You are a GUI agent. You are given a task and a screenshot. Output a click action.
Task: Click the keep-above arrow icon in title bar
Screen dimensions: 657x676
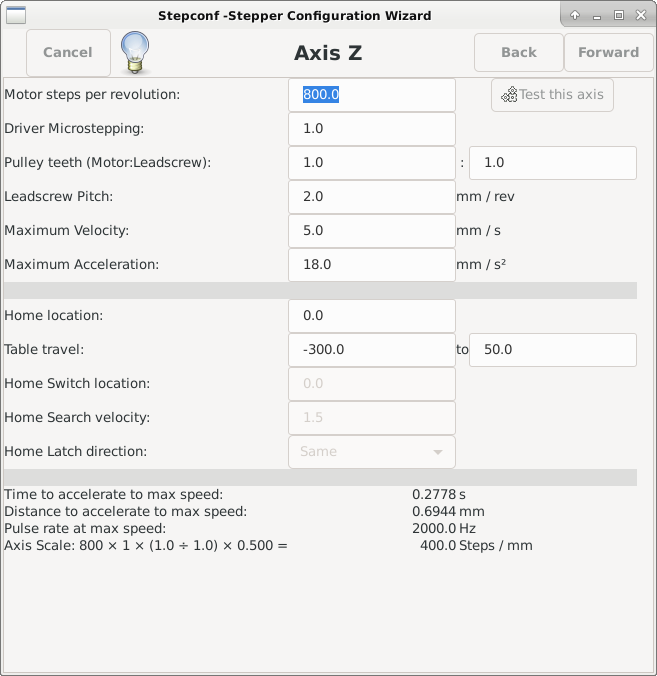pyautogui.click(x=575, y=16)
